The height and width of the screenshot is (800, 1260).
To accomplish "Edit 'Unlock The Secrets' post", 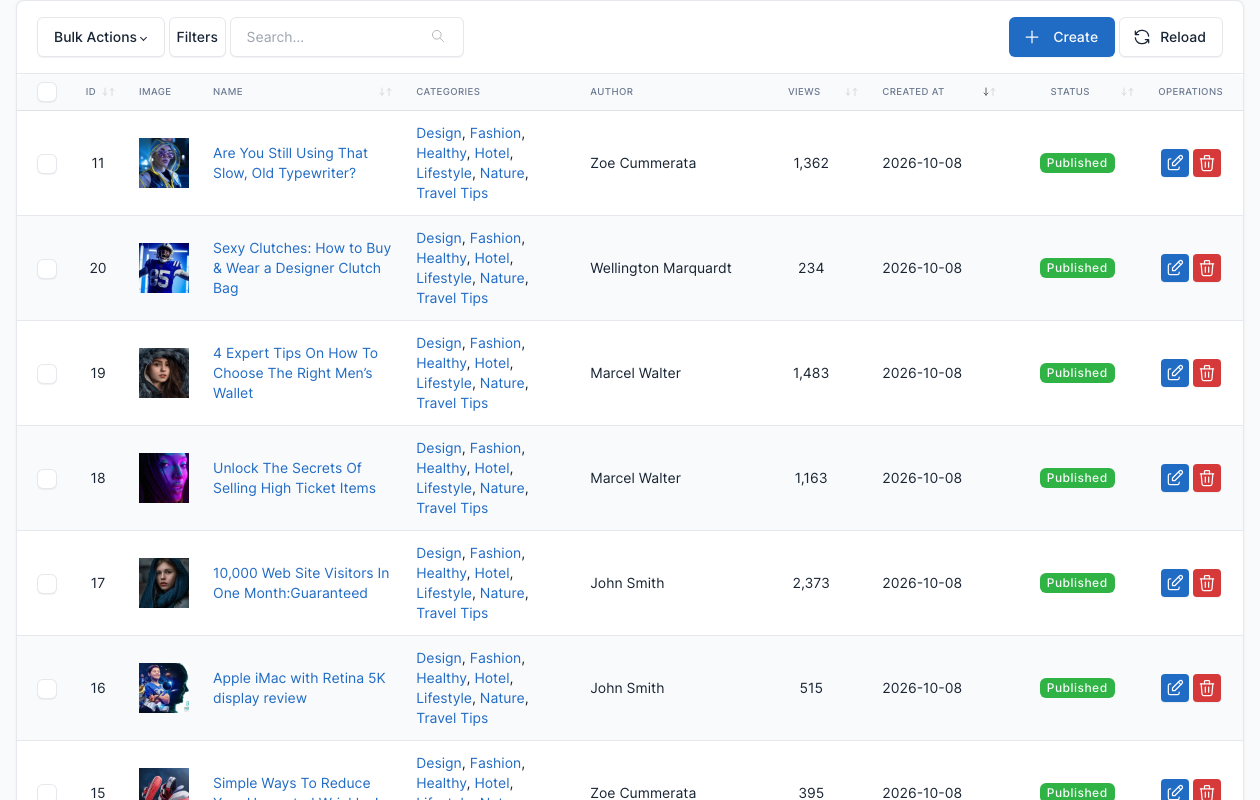I will [1175, 478].
